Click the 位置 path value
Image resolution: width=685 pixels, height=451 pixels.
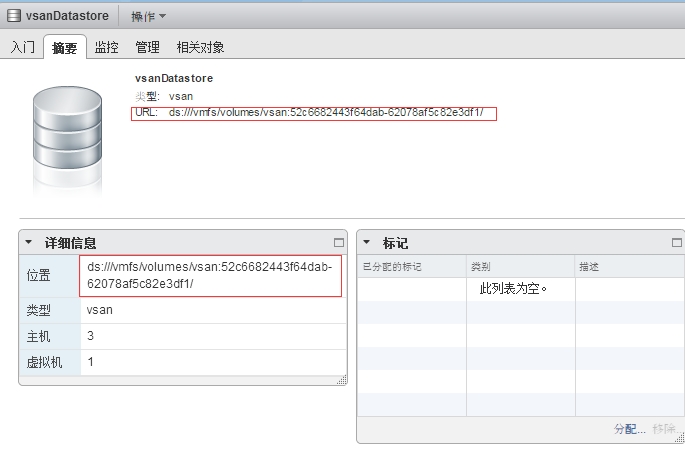210,275
